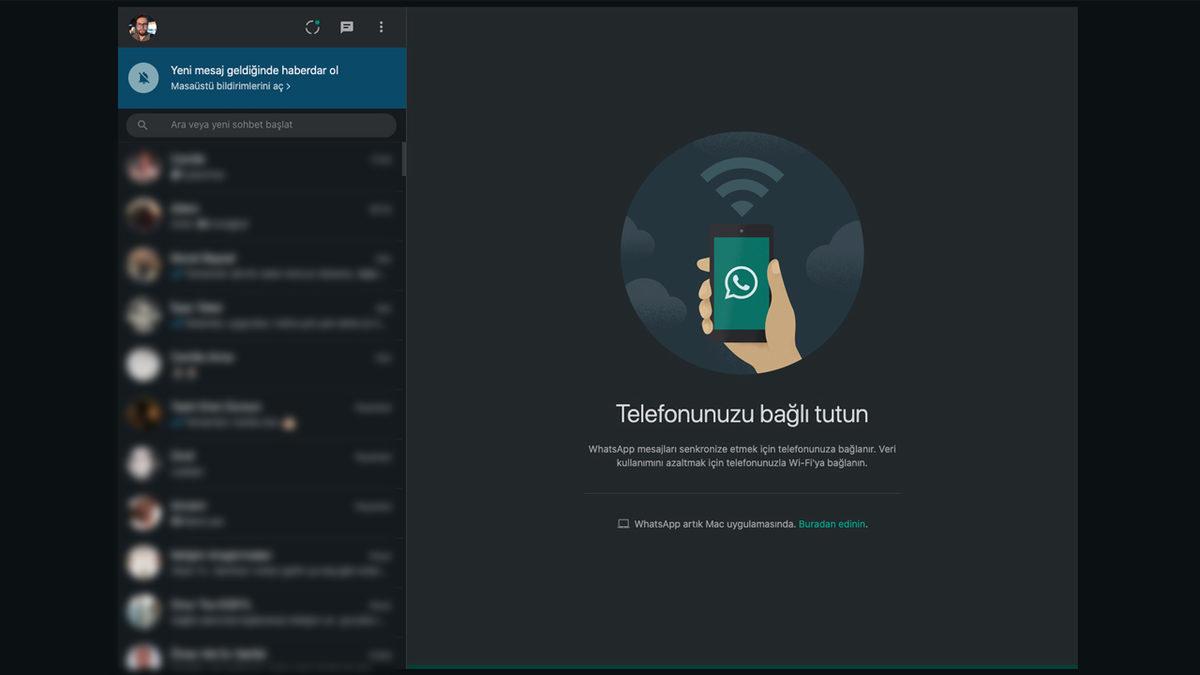Viewport: 1200px width, 675px height.
Task: Open the Status updates circle icon
Action: coord(312,27)
